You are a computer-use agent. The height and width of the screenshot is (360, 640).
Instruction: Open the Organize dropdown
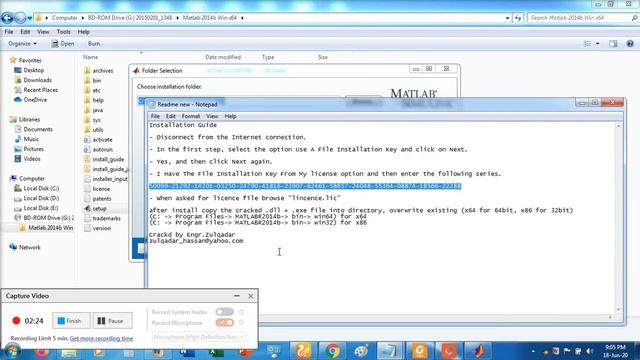click(22, 44)
